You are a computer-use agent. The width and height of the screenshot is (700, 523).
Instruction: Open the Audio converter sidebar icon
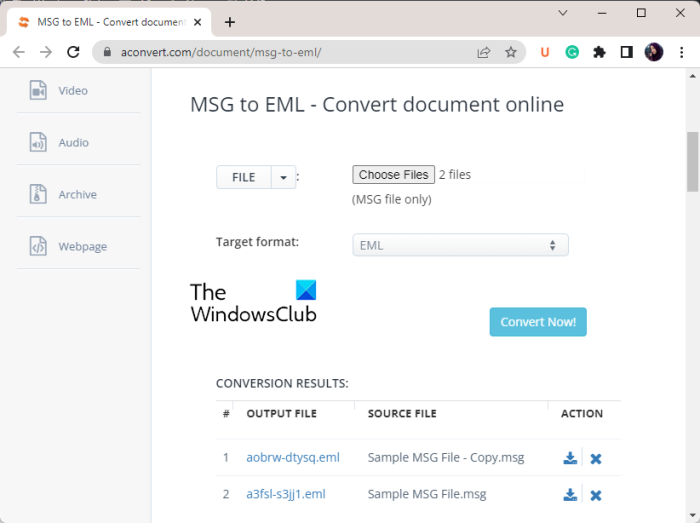point(38,142)
